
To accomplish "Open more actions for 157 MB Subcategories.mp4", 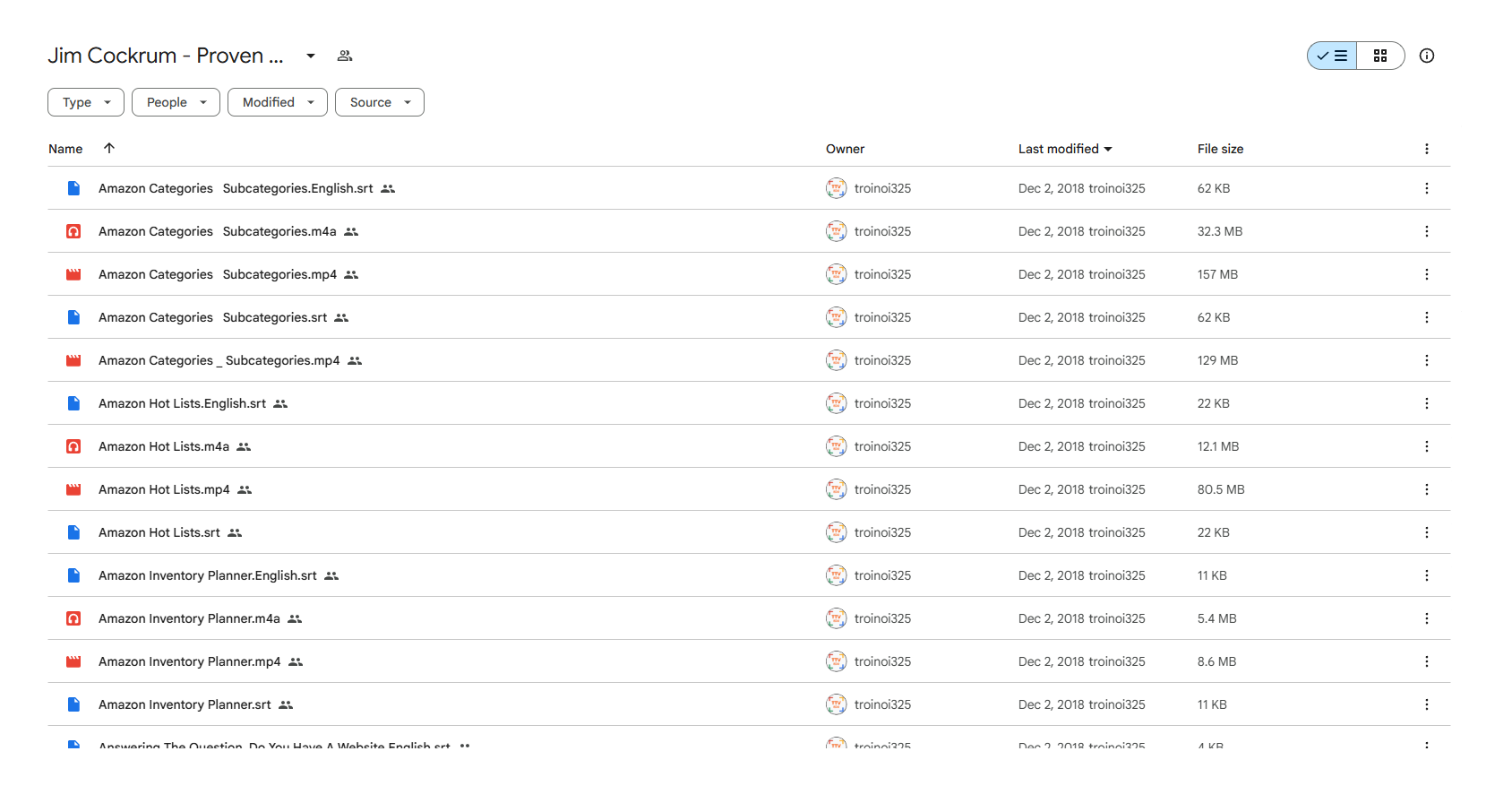I will [x=1427, y=274].
